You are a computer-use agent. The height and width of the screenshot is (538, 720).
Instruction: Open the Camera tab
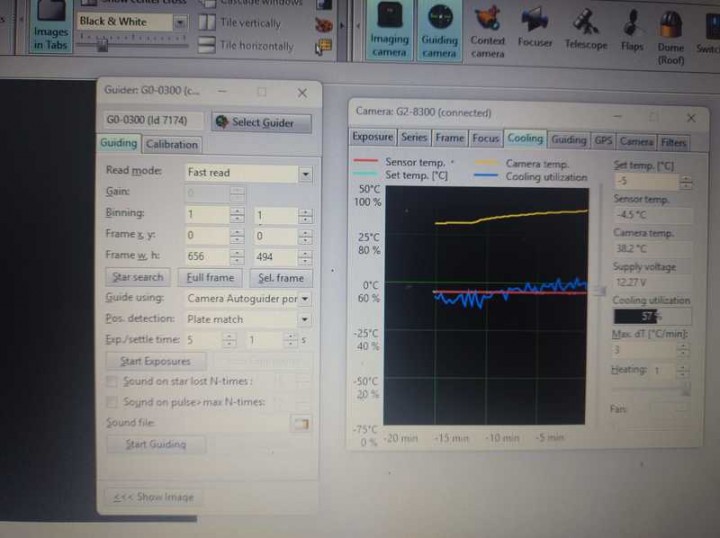(636, 142)
